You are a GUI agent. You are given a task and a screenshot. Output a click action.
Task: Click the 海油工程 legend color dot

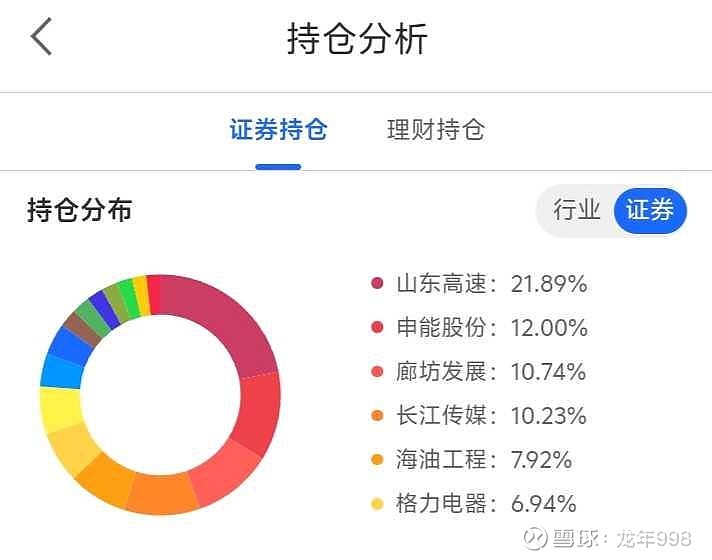tap(377, 460)
